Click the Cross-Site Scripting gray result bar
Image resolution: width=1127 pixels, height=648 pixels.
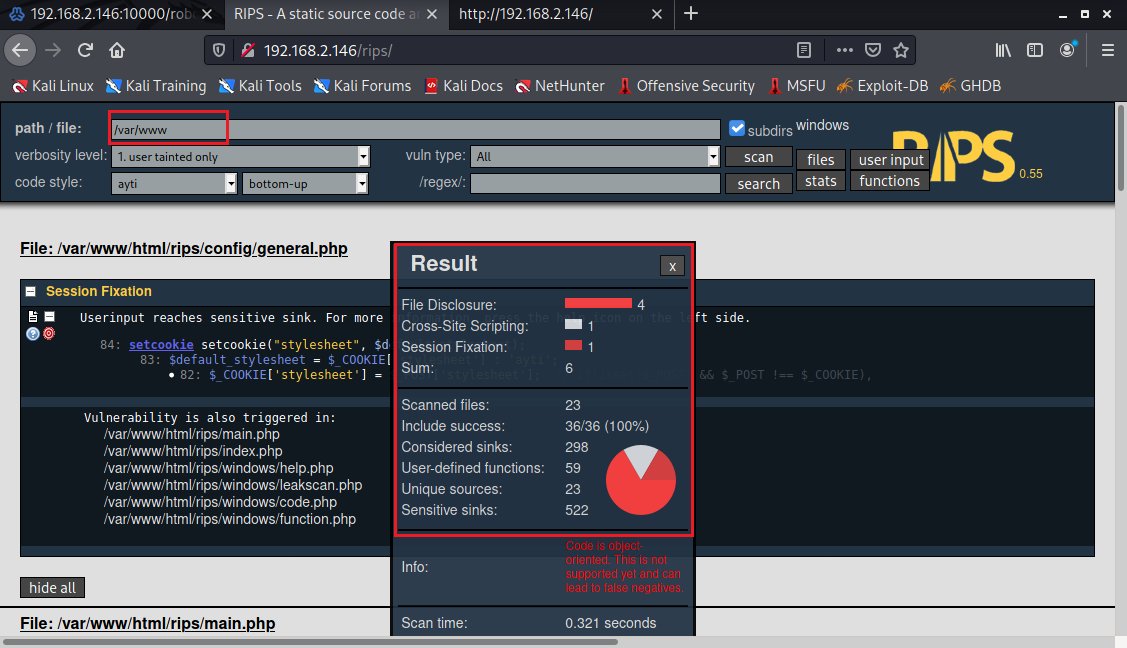(574, 324)
